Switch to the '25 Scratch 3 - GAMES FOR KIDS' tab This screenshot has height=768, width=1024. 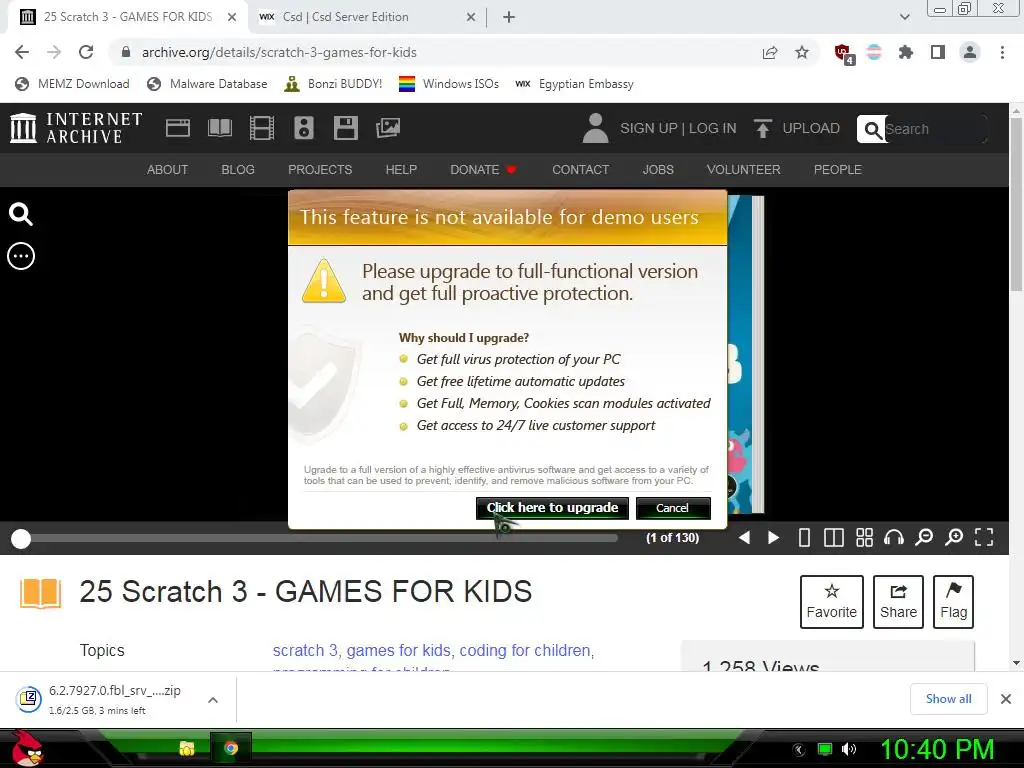click(x=128, y=17)
